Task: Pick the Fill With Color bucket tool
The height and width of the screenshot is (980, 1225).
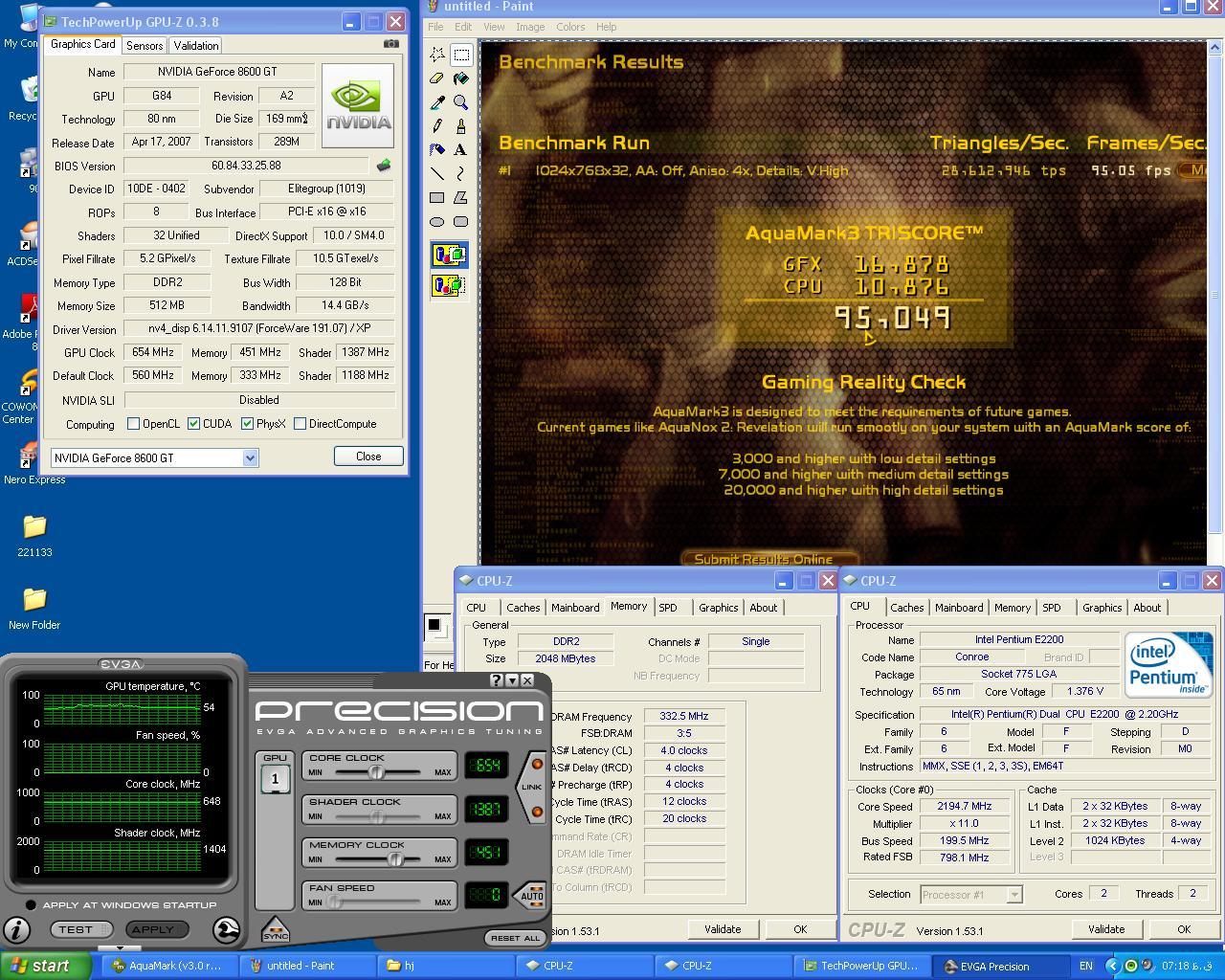Action: coord(461,78)
